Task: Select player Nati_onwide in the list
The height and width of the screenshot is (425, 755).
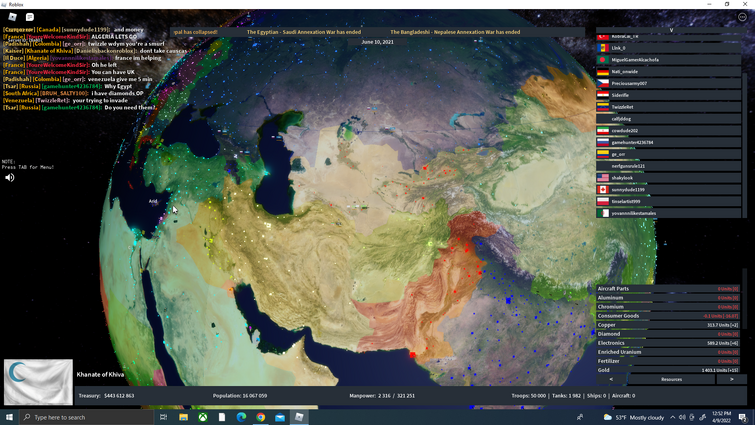Action: [x=668, y=72]
